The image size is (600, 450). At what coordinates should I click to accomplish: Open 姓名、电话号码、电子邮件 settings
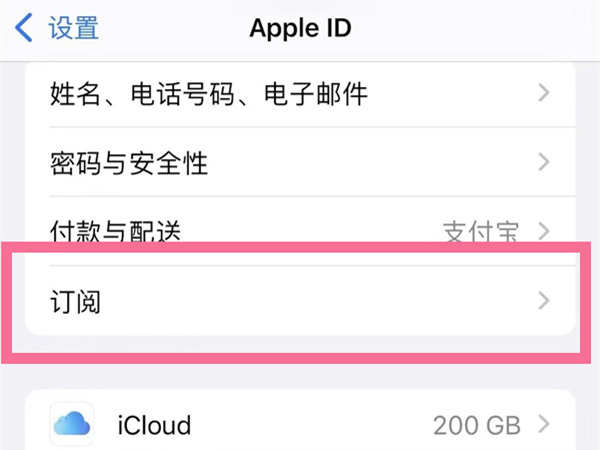(x=208, y=94)
